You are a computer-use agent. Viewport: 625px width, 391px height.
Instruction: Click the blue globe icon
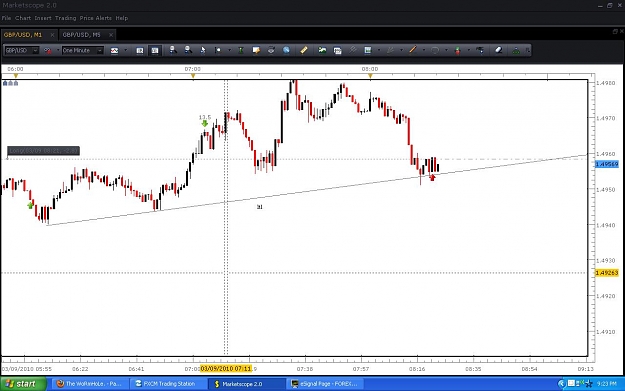(286, 50)
